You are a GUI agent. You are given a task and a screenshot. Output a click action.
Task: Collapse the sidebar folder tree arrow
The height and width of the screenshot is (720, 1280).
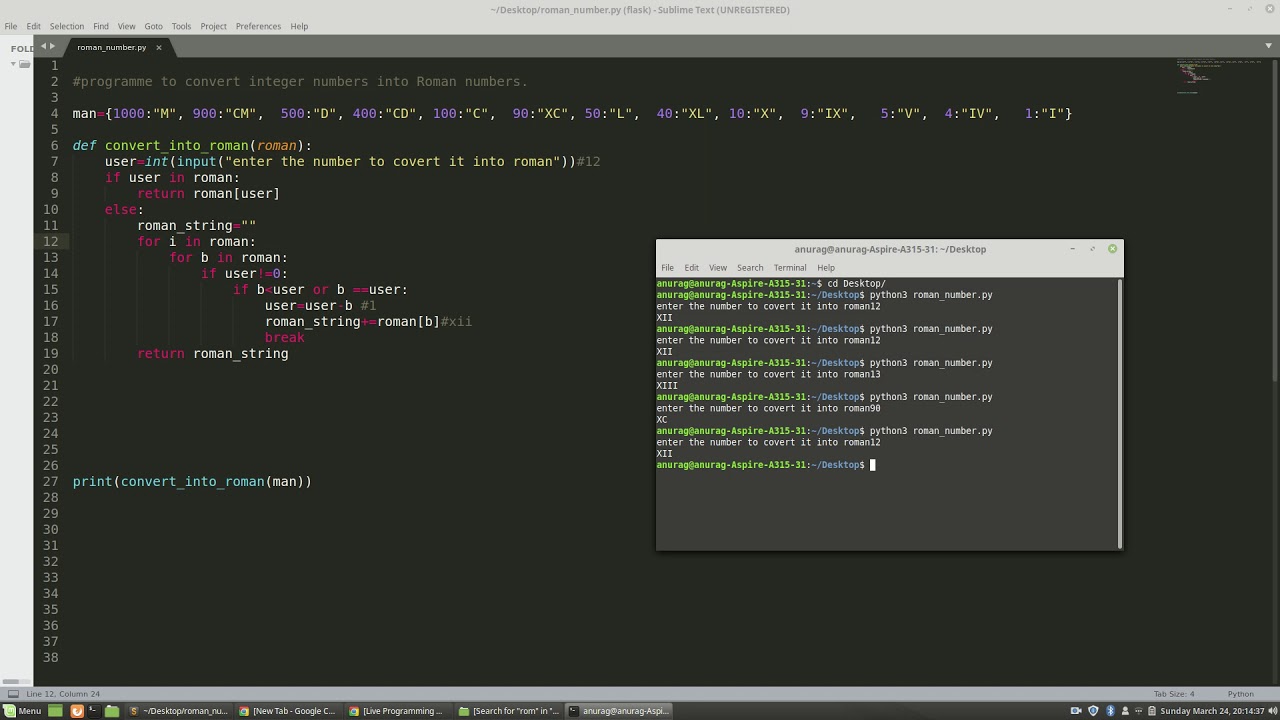coord(13,64)
